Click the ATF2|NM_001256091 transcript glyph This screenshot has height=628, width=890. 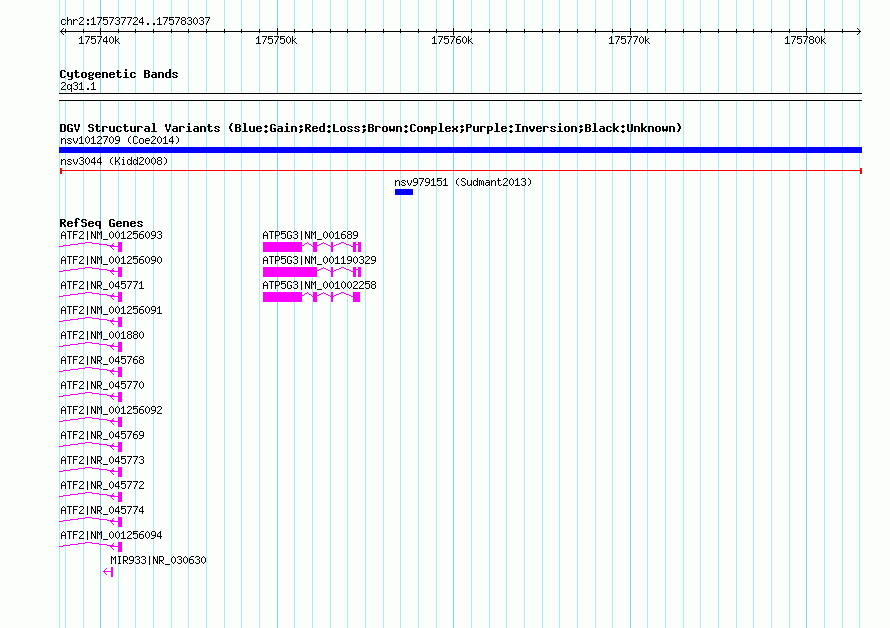click(91, 321)
